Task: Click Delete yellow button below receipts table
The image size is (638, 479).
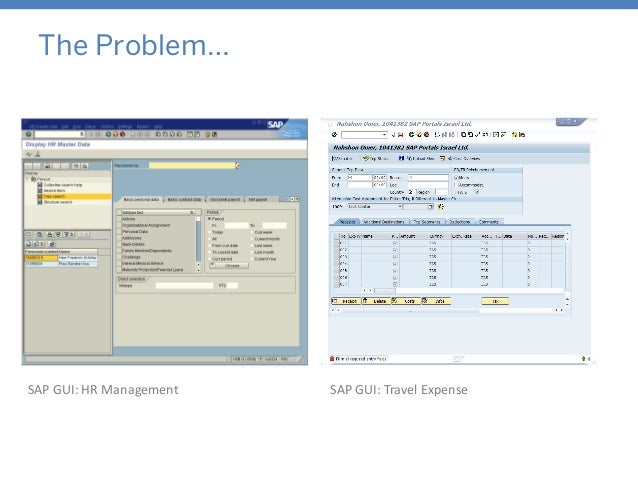Action: tap(376, 301)
